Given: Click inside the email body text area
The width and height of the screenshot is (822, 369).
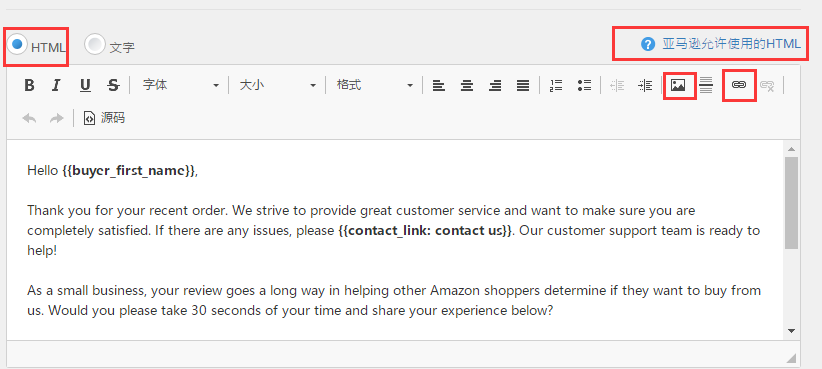Looking at the screenshot, I should [395, 240].
